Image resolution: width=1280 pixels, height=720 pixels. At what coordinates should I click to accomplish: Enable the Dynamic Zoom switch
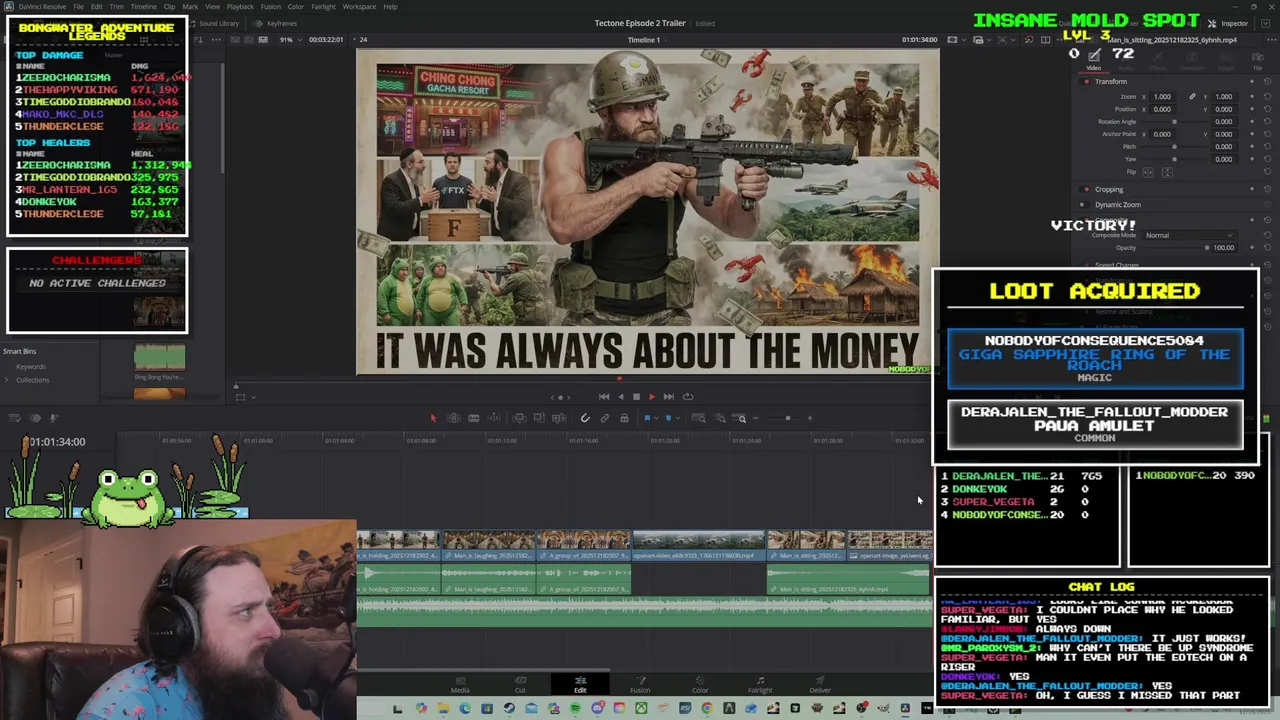click(x=1084, y=205)
